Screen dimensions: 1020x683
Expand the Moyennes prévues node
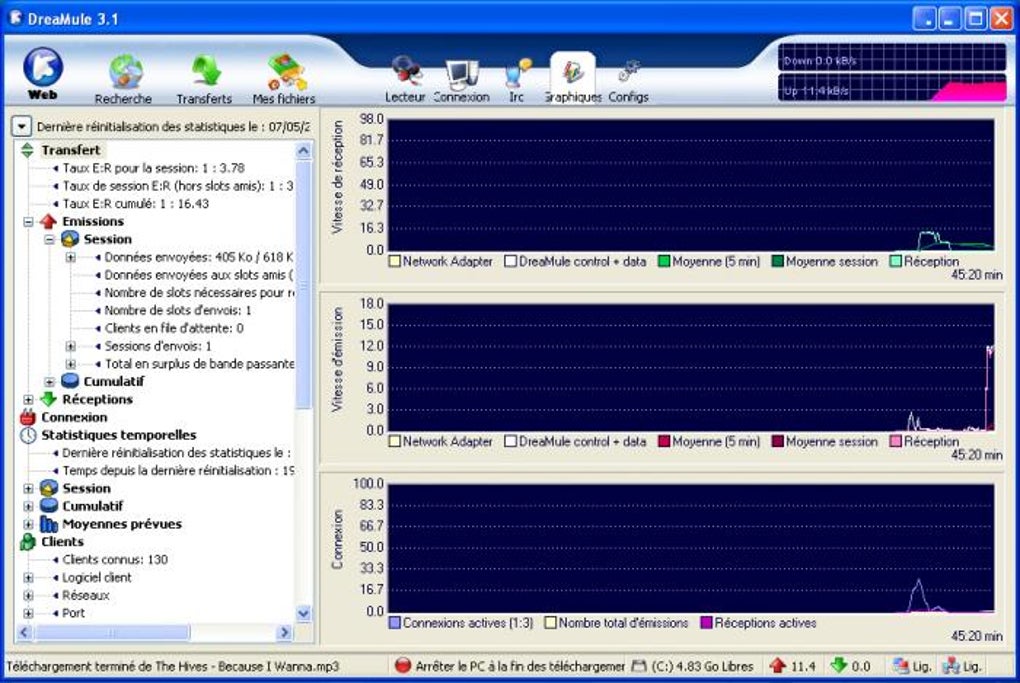pyautogui.click(x=28, y=524)
